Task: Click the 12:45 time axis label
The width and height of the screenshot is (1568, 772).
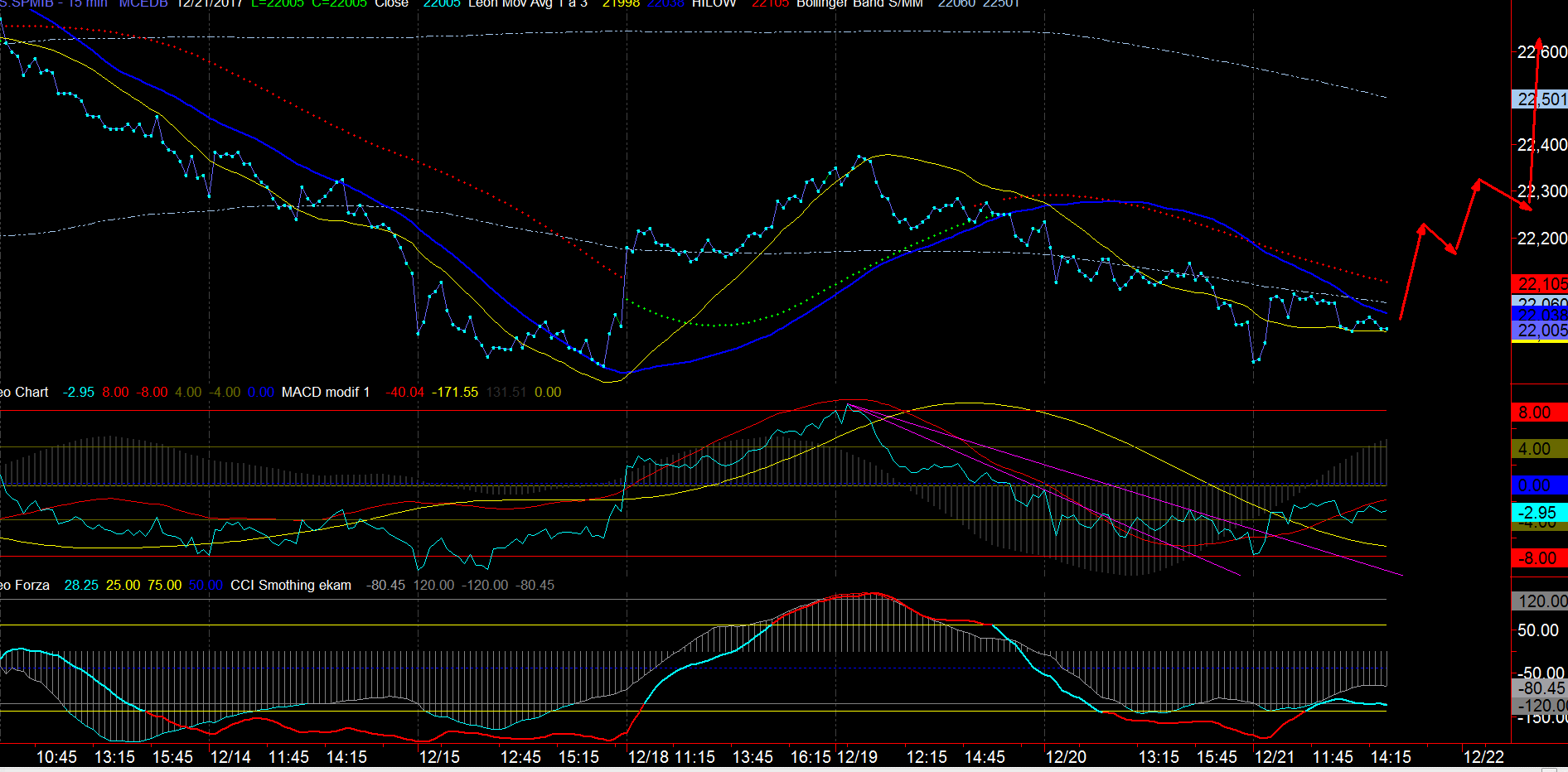Action: coord(520,757)
